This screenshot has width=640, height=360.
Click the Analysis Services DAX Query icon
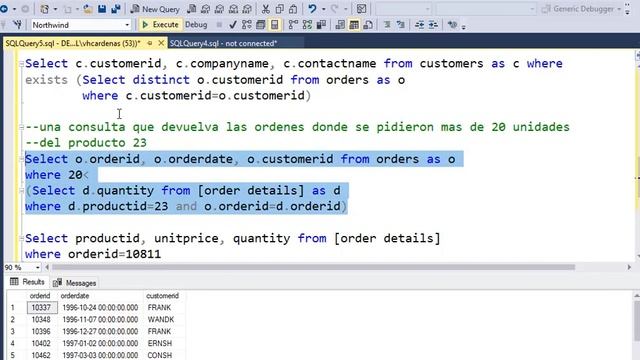pos(247,9)
